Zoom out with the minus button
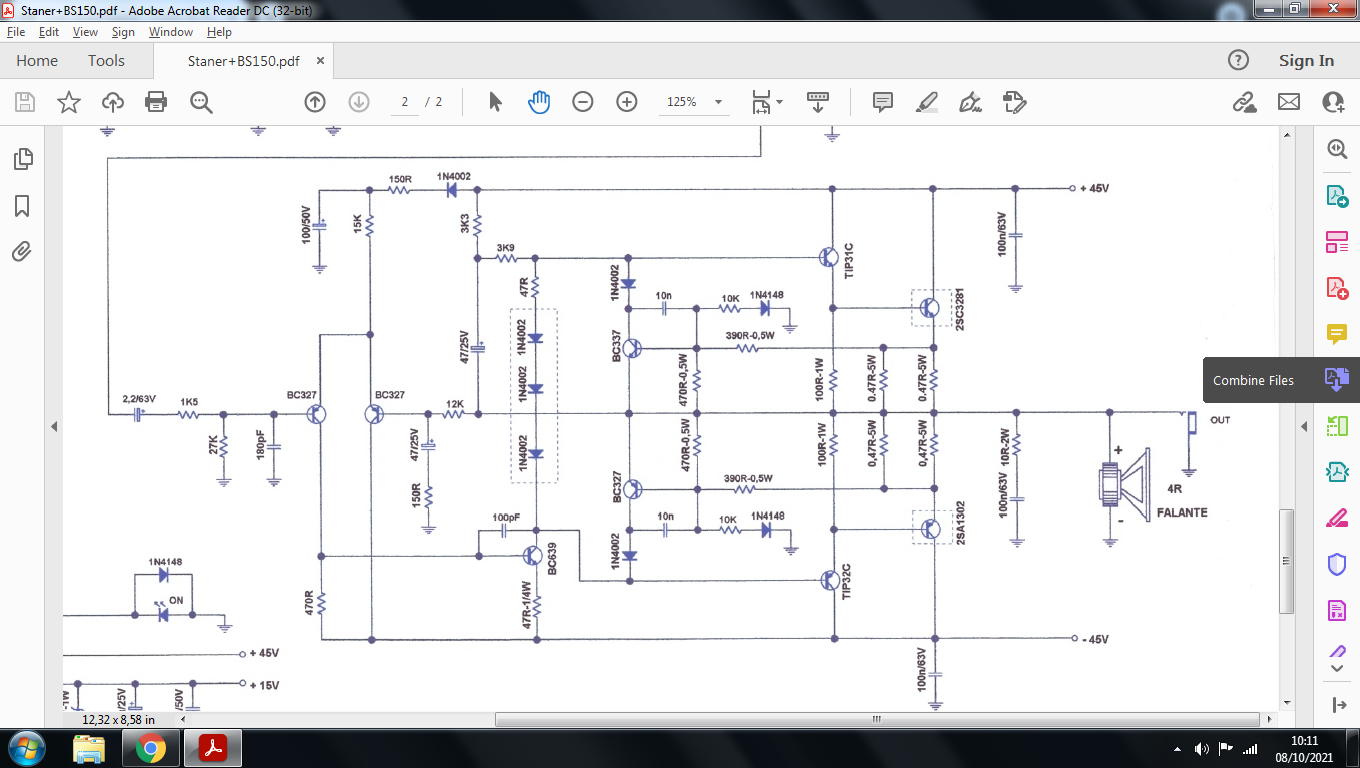The height and width of the screenshot is (768, 1360). (583, 102)
